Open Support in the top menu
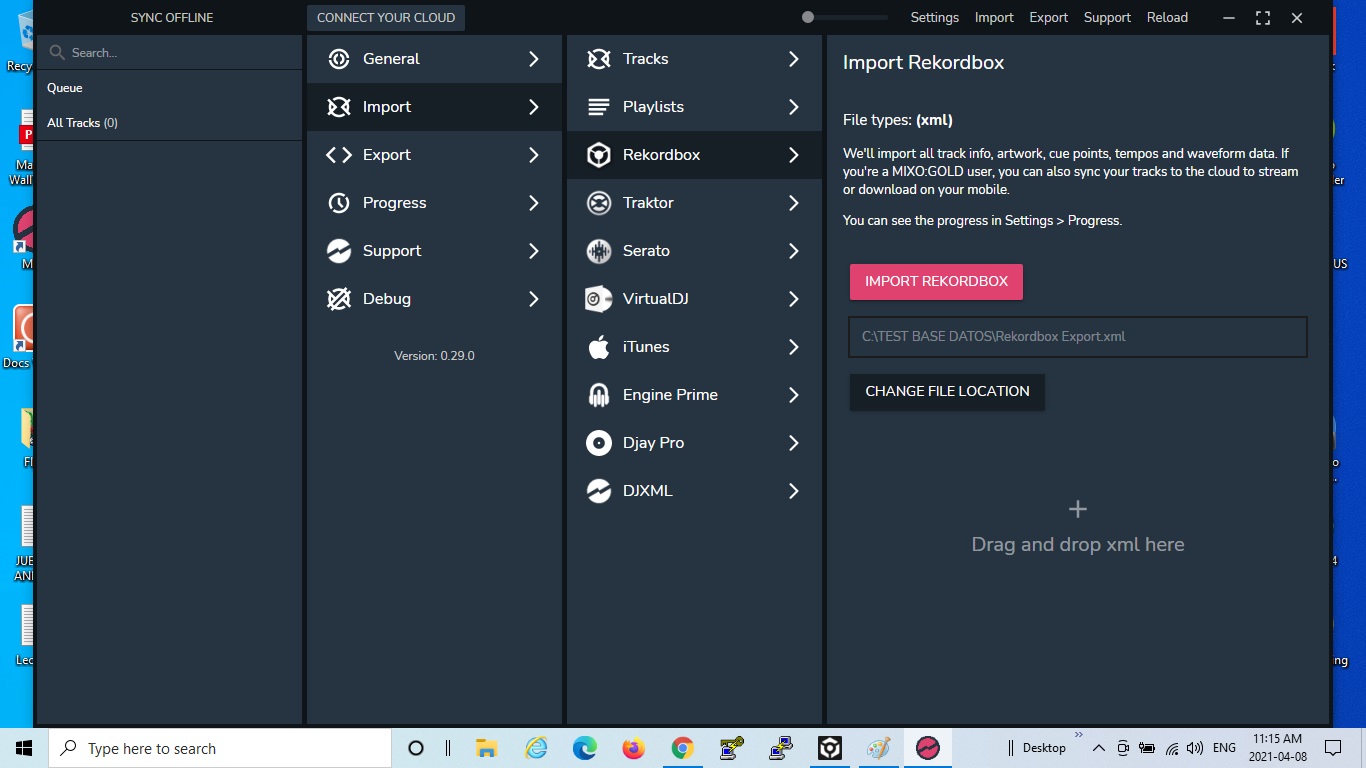This screenshot has height=768, width=1366. pos(1107,17)
